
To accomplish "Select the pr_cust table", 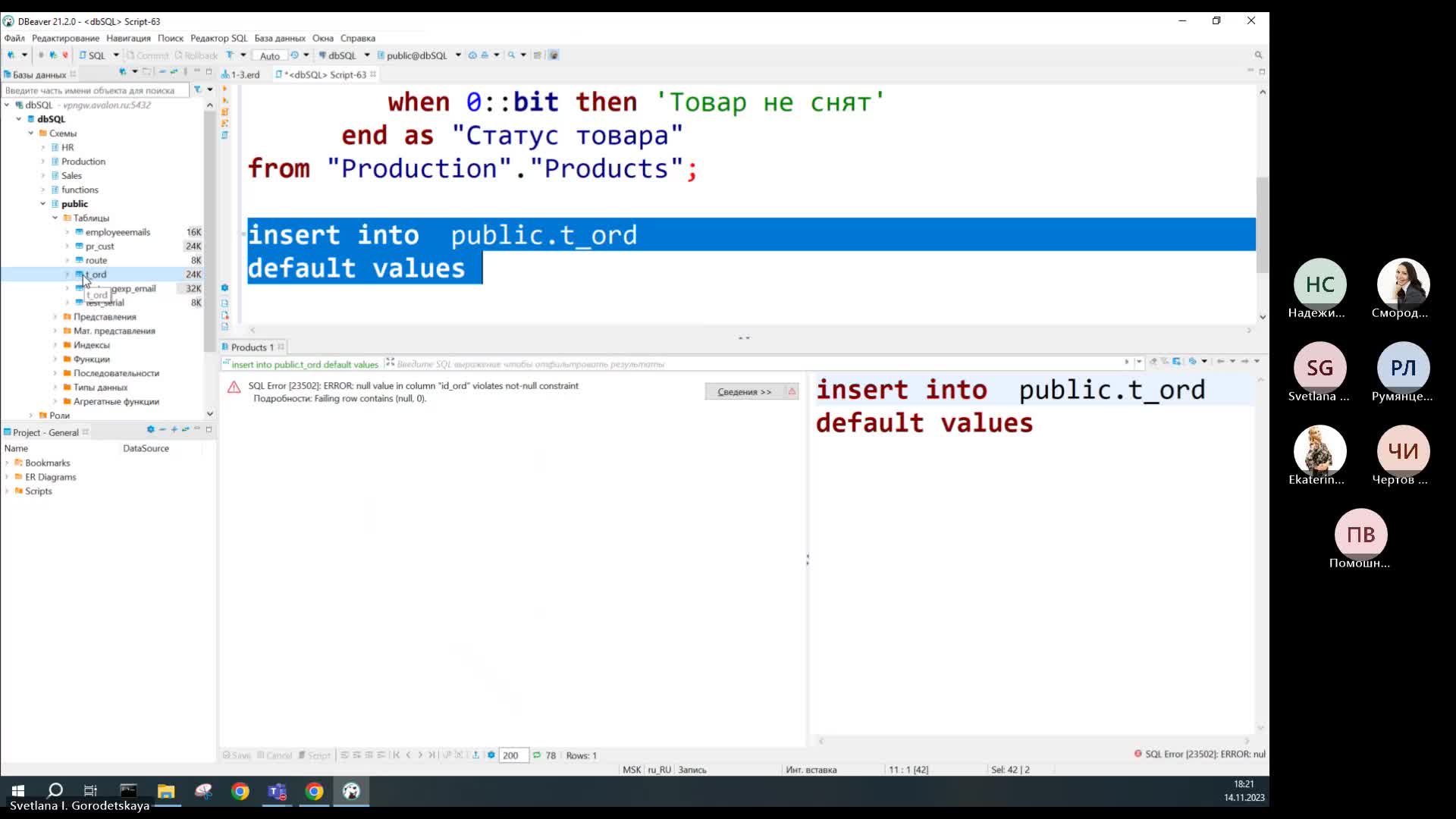I will 99,246.
